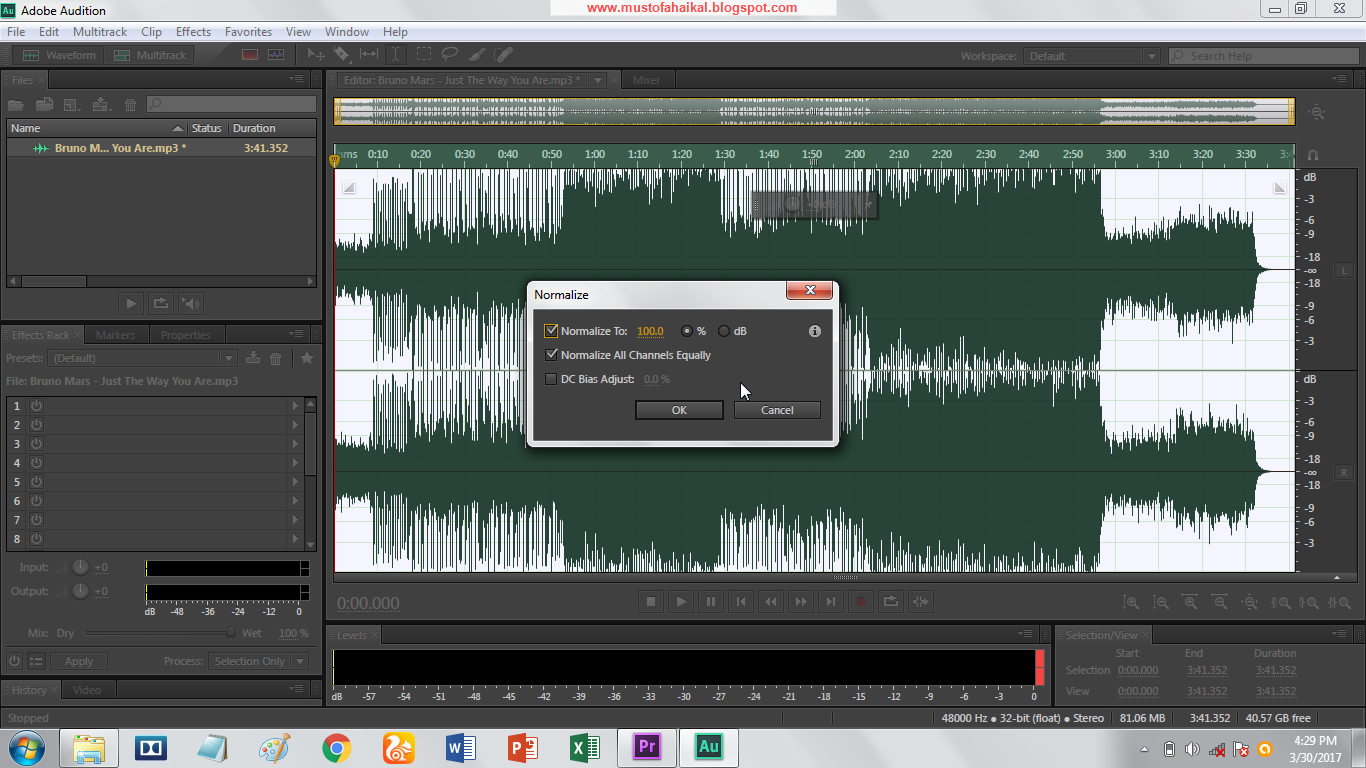Select the Time Selection tool

tap(396, 55)
